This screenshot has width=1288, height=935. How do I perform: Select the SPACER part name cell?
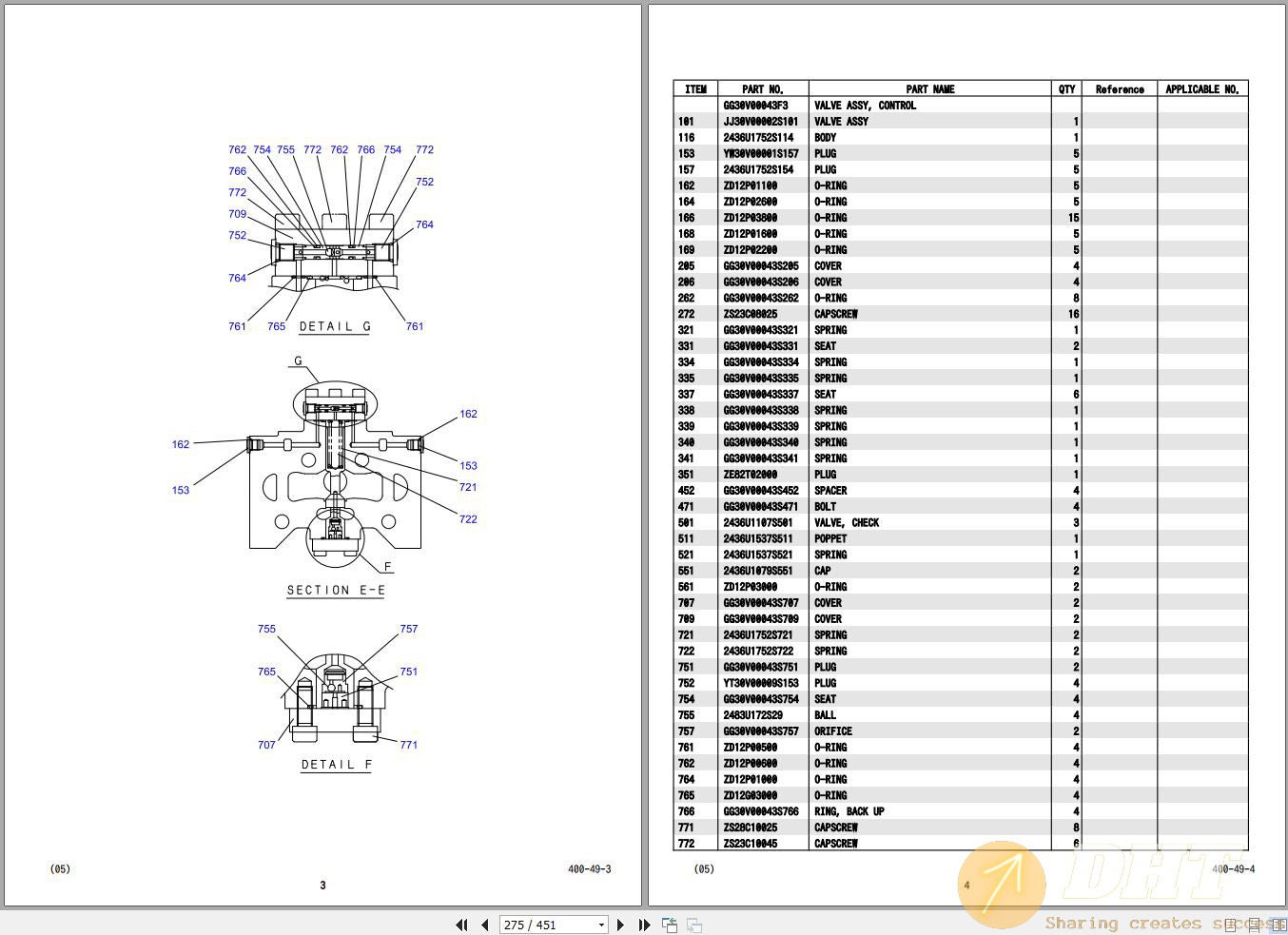pyautogui.click(x=830, y=491)
